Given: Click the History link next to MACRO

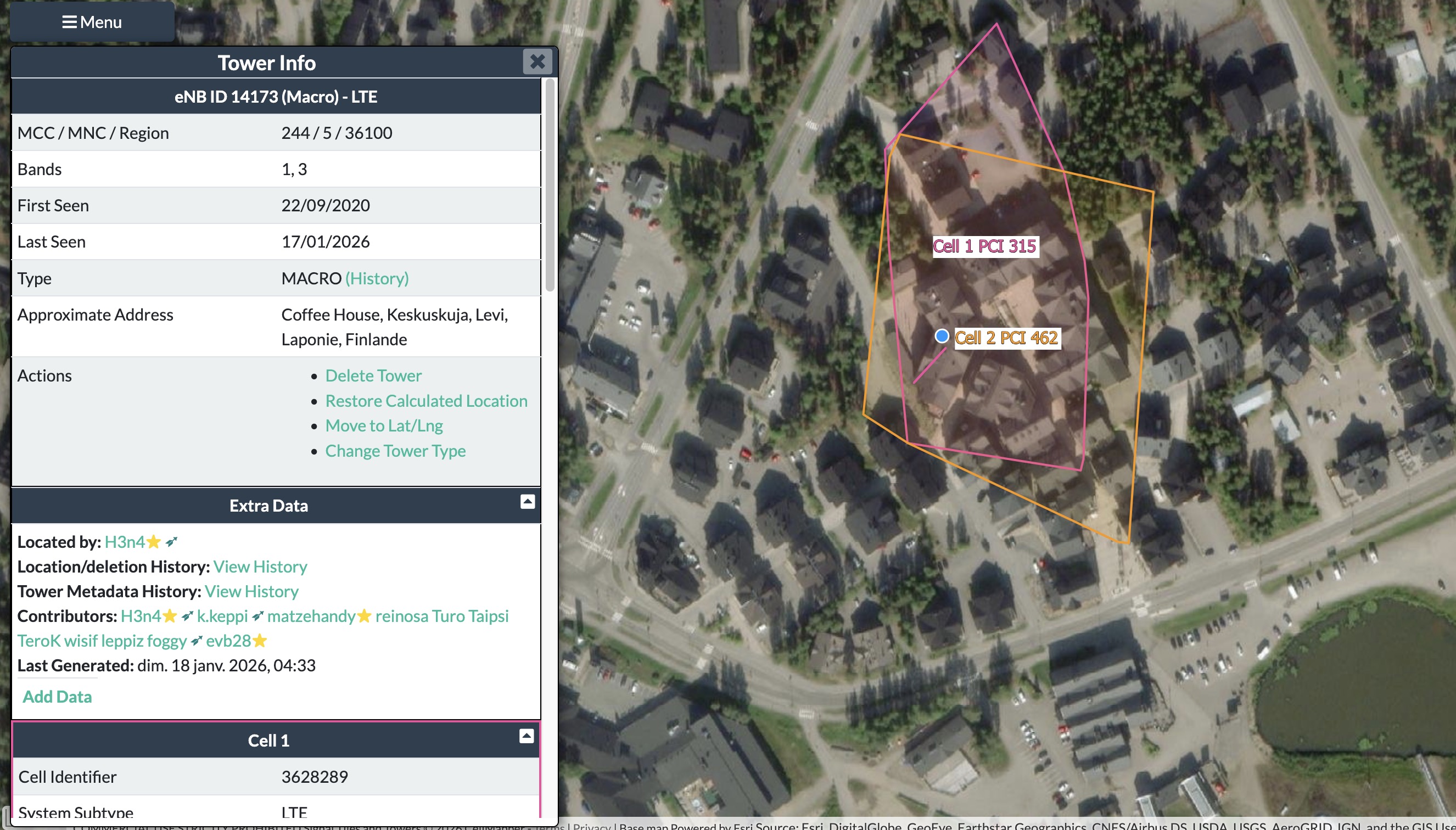Looking at the screenshot, I should [377, 278].
